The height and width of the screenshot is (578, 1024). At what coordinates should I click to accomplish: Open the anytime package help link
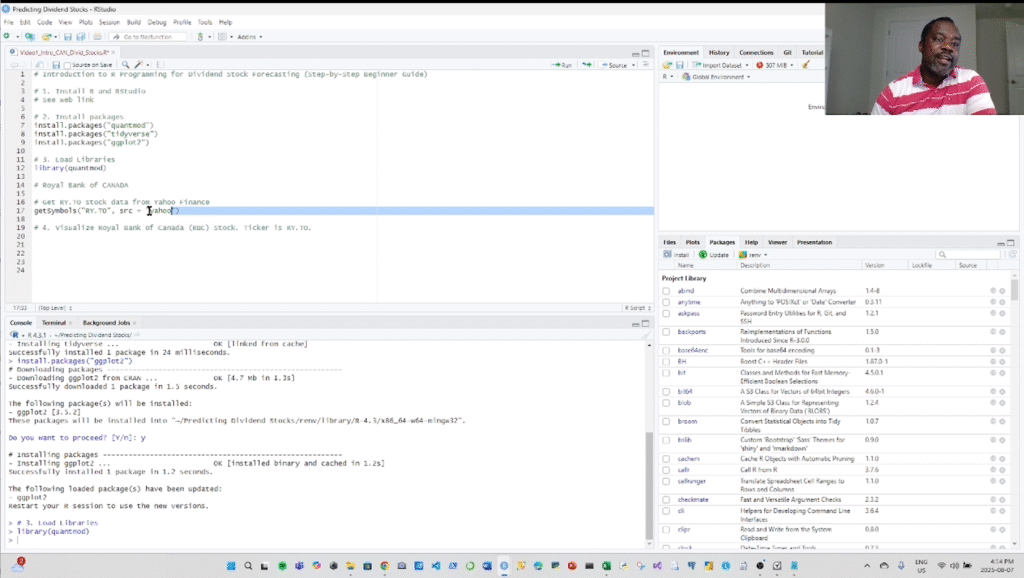[x=688, y=302]
